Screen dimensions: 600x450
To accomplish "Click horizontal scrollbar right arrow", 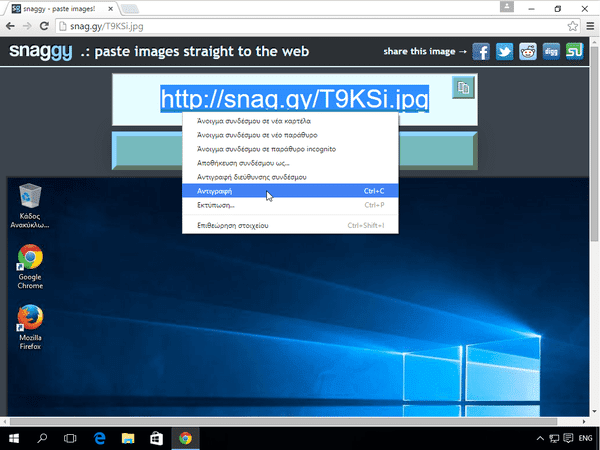I will [x=584, y=421].
